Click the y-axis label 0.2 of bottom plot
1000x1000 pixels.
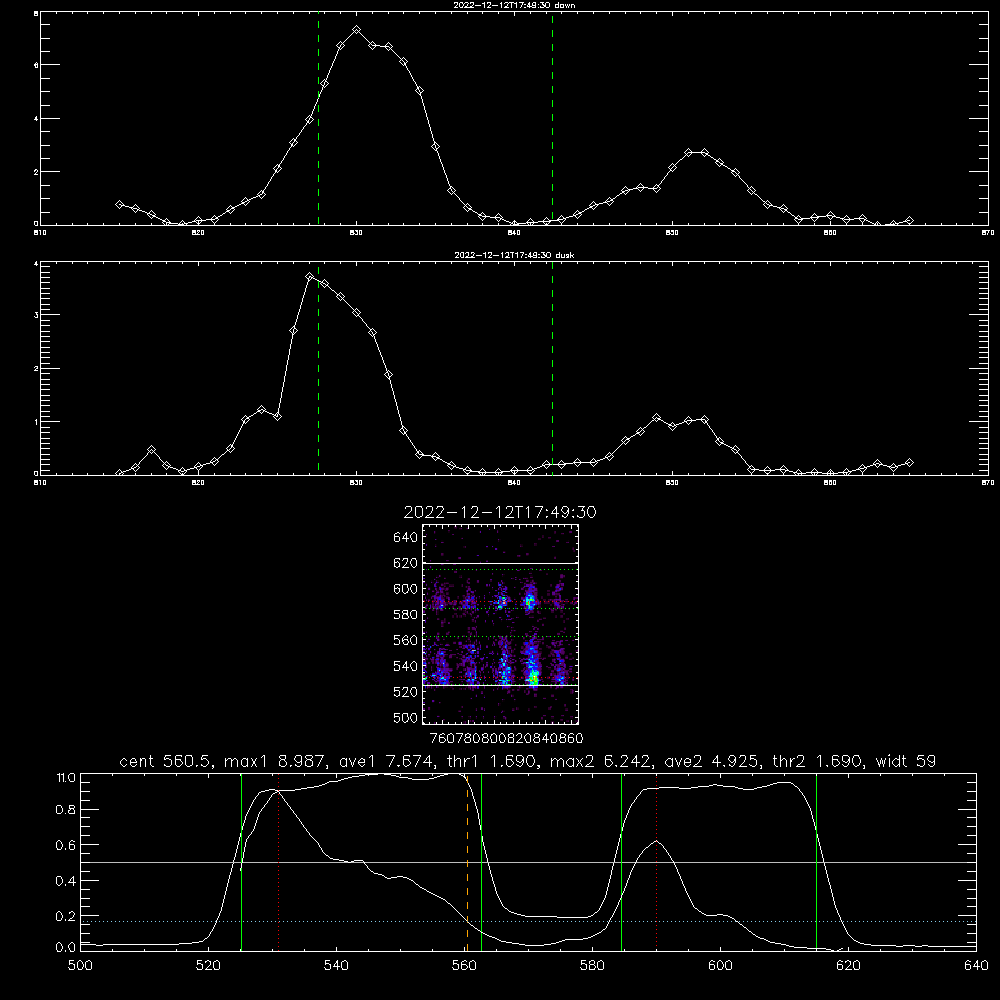tap(66, 916)
